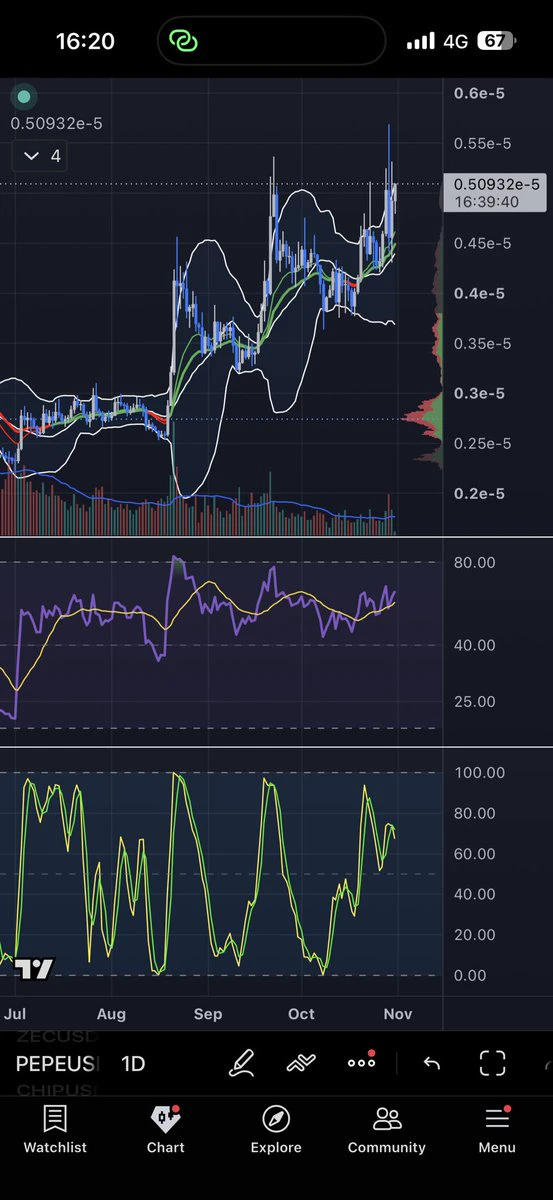This screenshot has width=553, height=1200.
Task: Tap the 16:20 clock in the status bar
Action: (x=85, y=41)
